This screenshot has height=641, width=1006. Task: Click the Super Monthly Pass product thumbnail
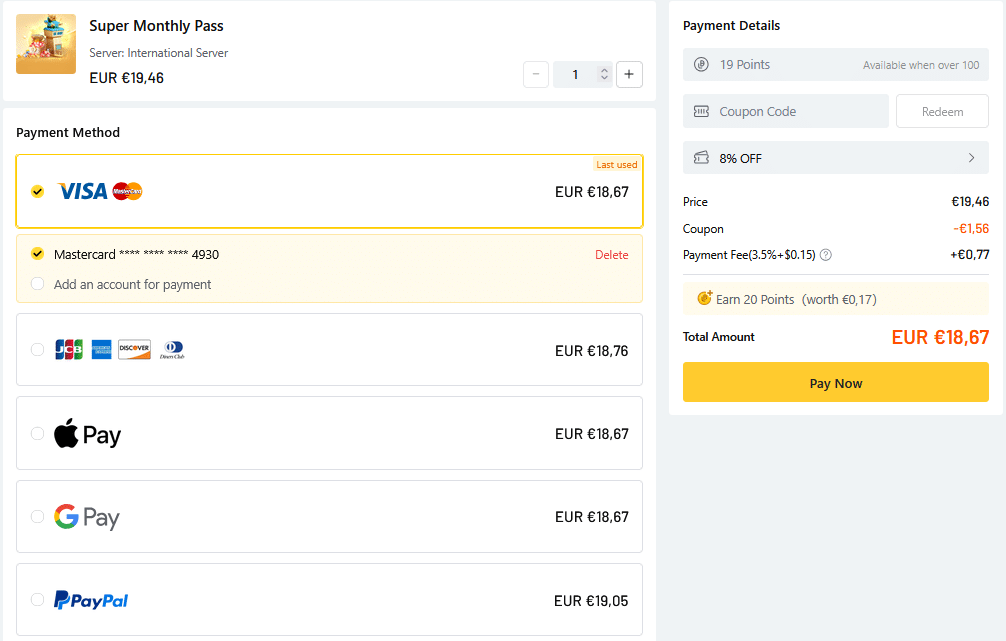click(x=46, y=44)
